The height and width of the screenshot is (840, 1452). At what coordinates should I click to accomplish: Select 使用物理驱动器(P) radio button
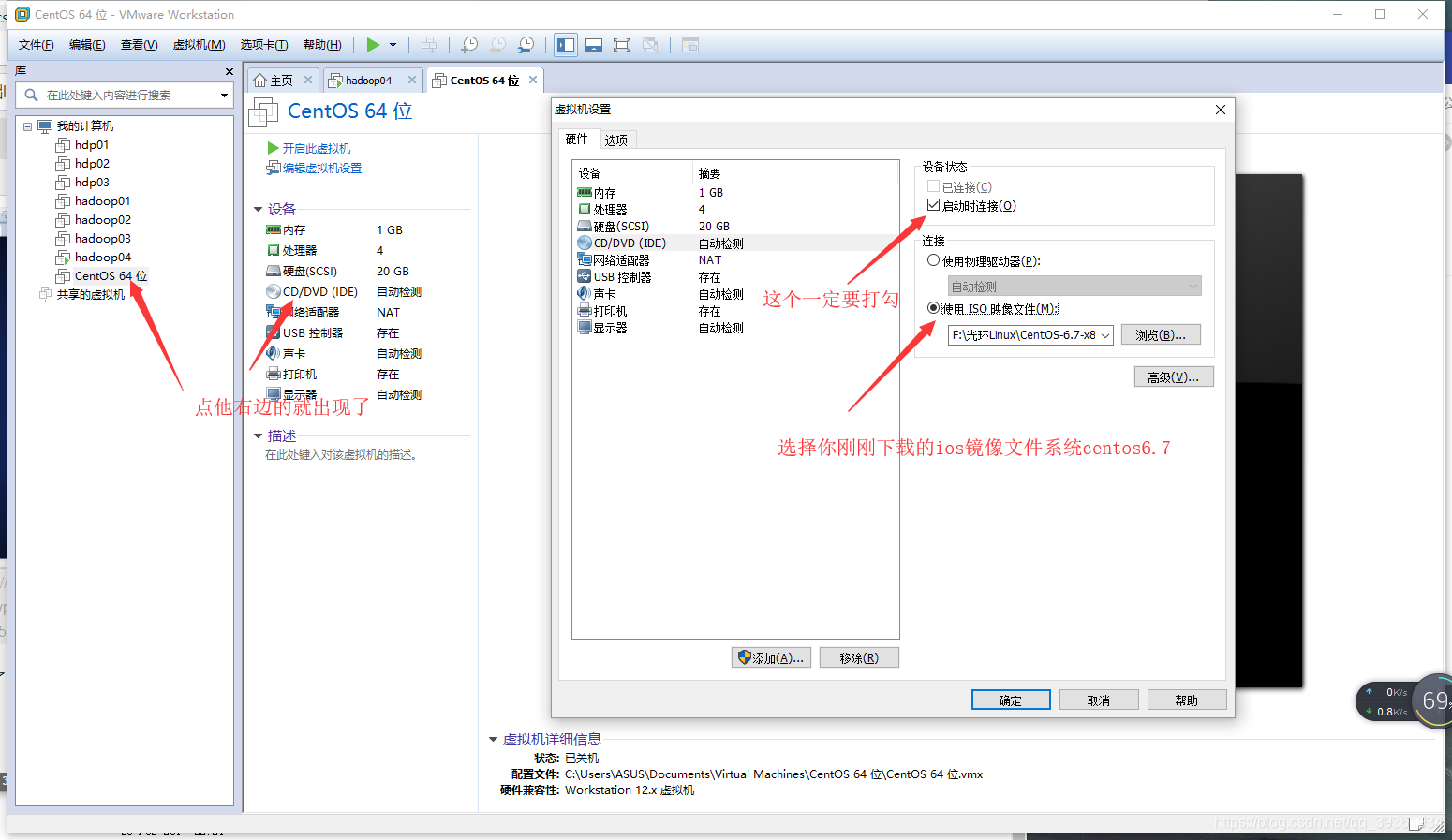click(x=933, y=260)
